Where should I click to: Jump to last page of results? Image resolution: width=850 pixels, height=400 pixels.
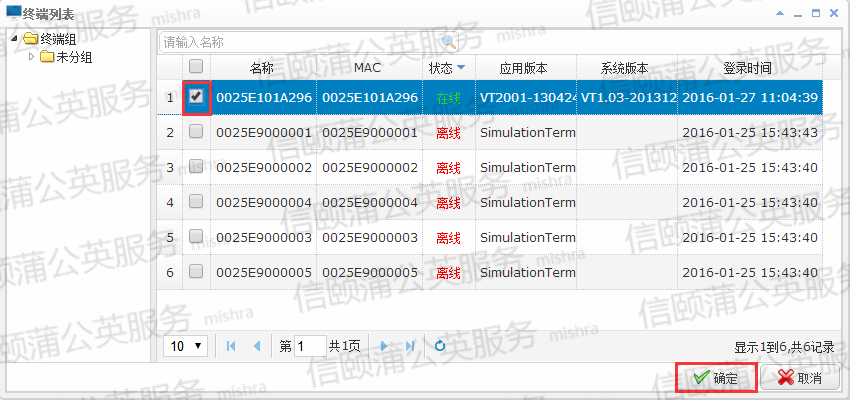click(x=409, y=346)
